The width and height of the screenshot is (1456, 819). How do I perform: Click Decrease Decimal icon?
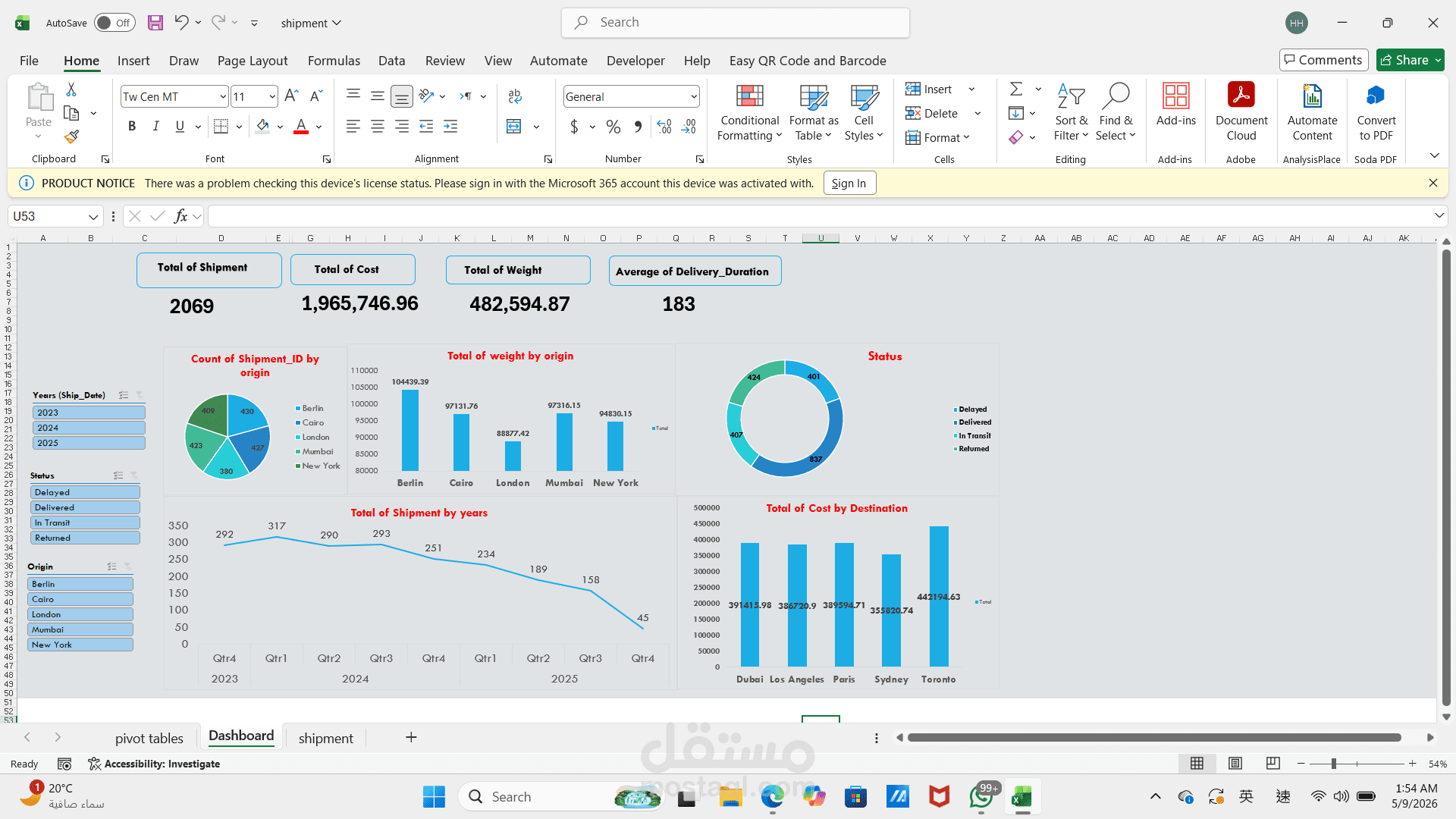pos(689,127)
